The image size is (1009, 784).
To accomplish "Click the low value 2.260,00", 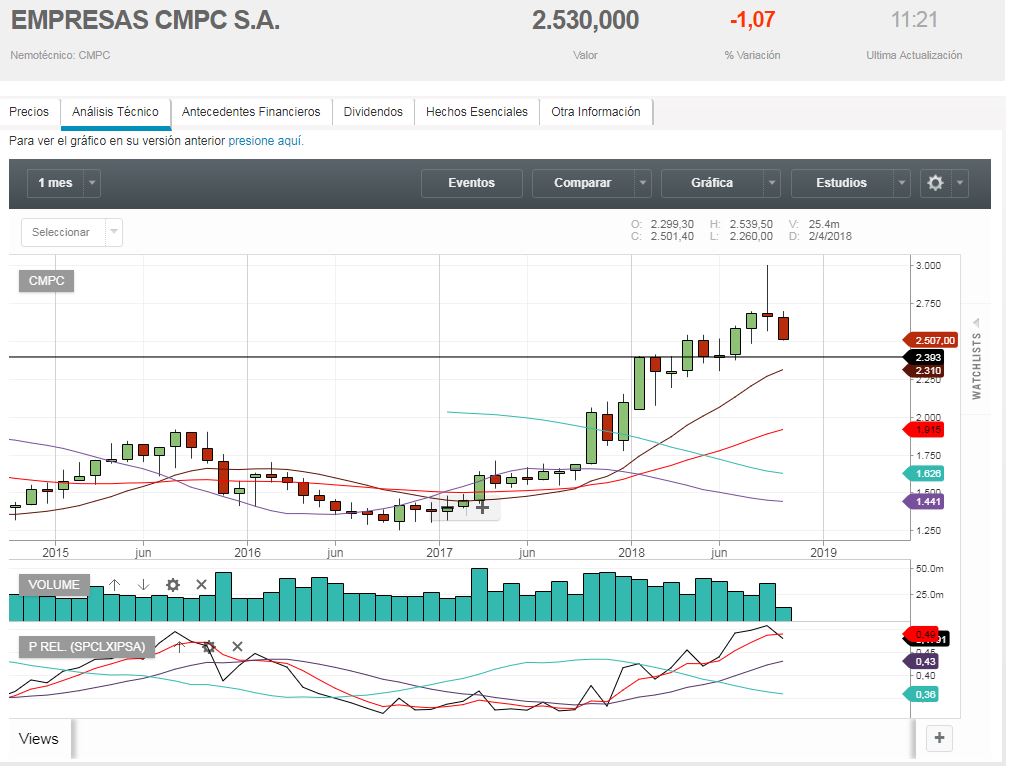I will [x=751, y=236].
